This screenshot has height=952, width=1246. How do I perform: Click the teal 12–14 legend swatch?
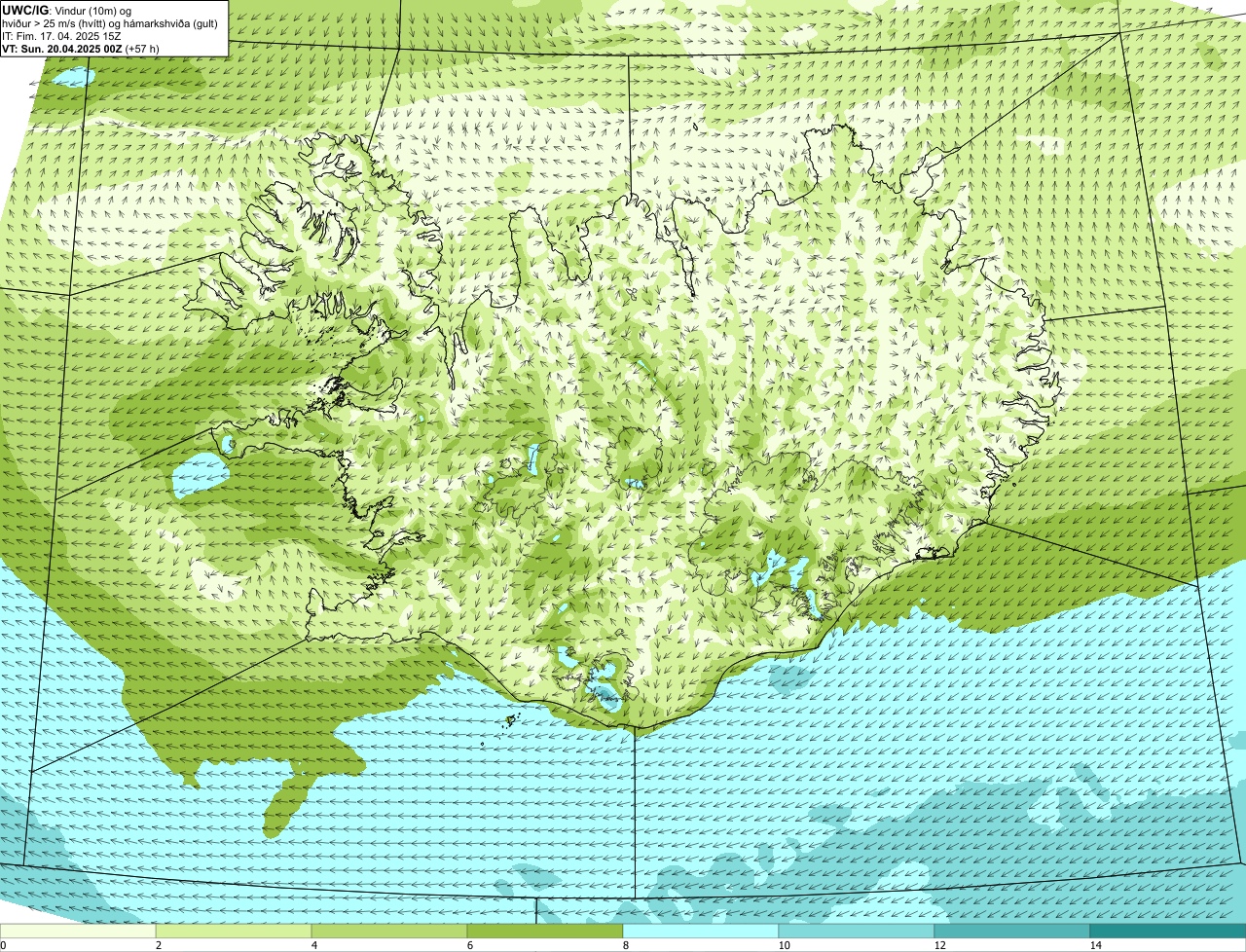1012,931
